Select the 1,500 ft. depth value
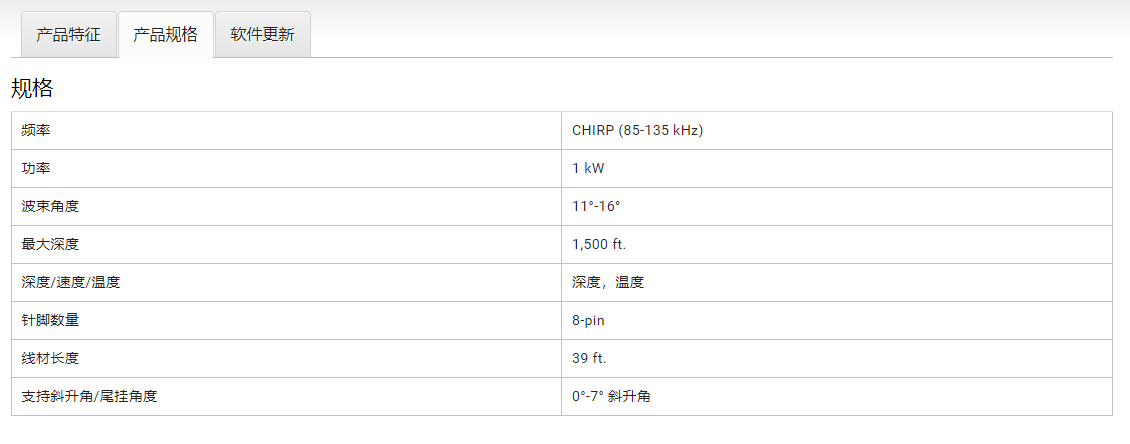Viewport: 1130px width, 444px height. tap(599, 245)
